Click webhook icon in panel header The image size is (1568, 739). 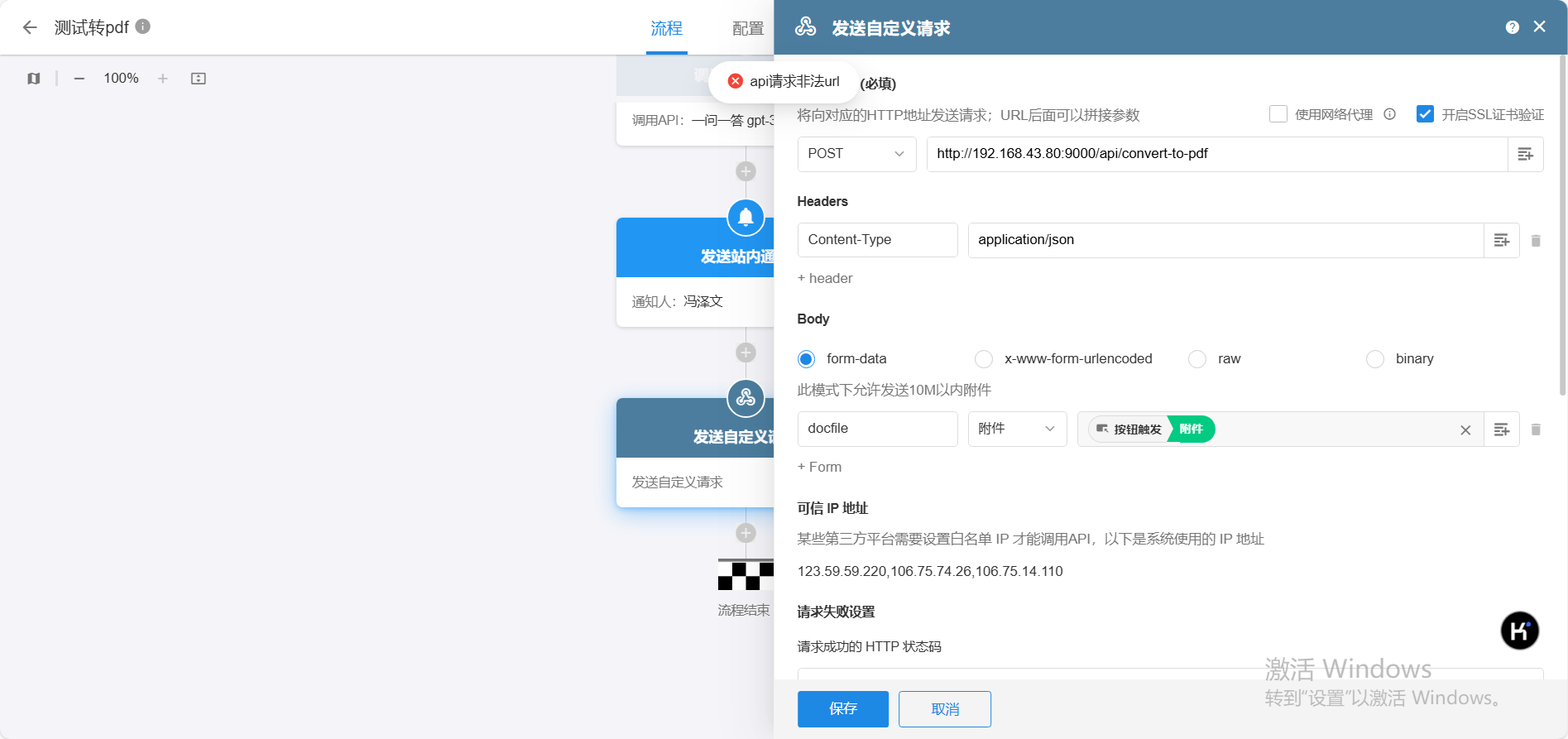[x=805, y=27]
